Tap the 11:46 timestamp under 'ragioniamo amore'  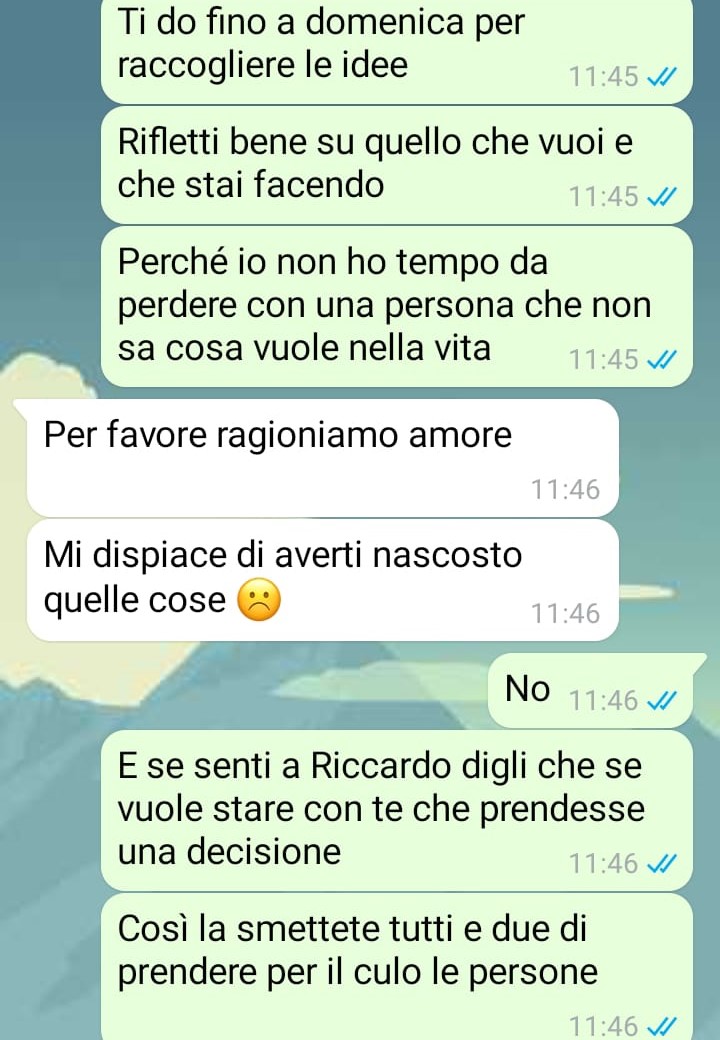[566, 490]
